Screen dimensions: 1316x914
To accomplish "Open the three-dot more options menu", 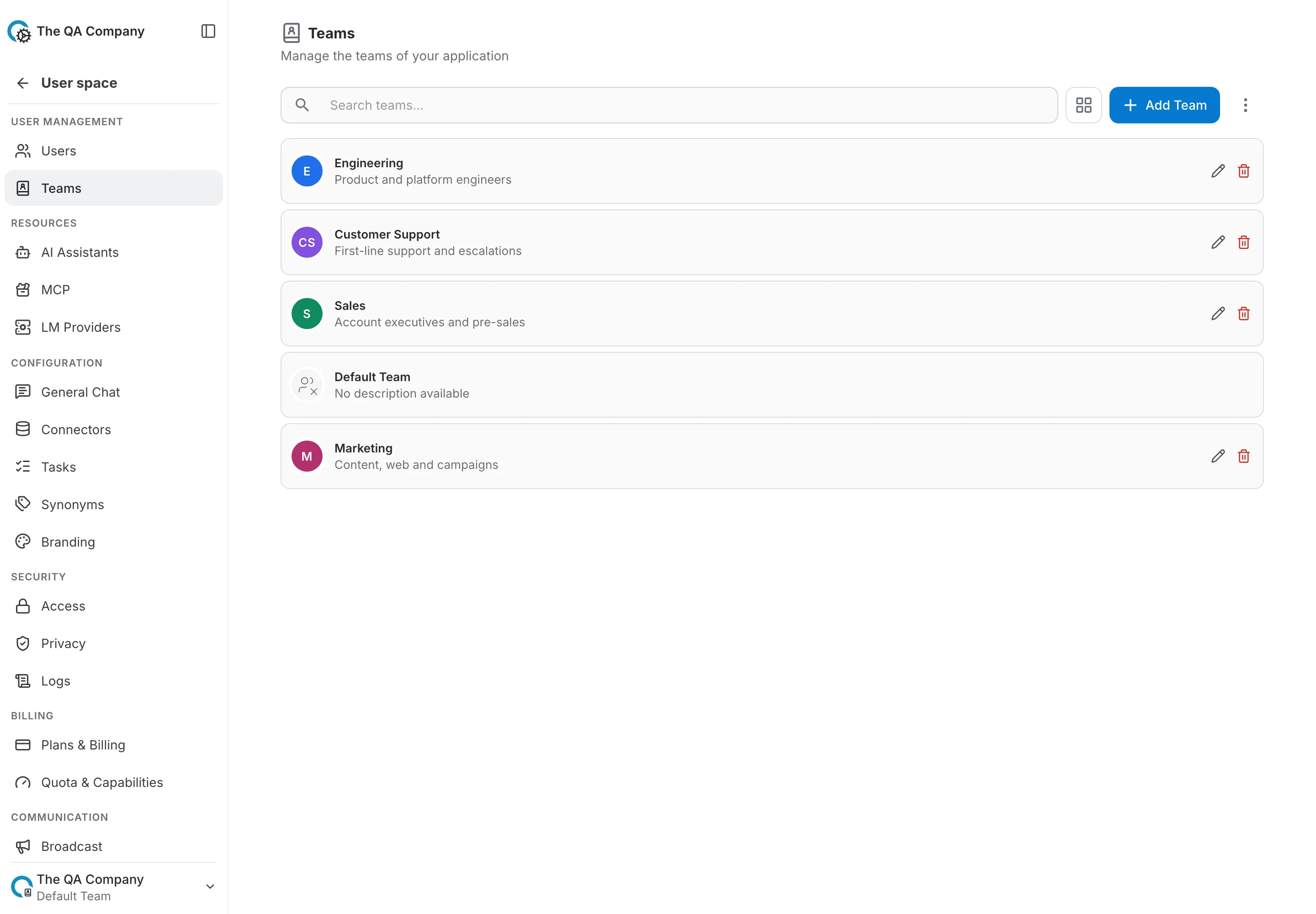I will [x=1245, y=106].
